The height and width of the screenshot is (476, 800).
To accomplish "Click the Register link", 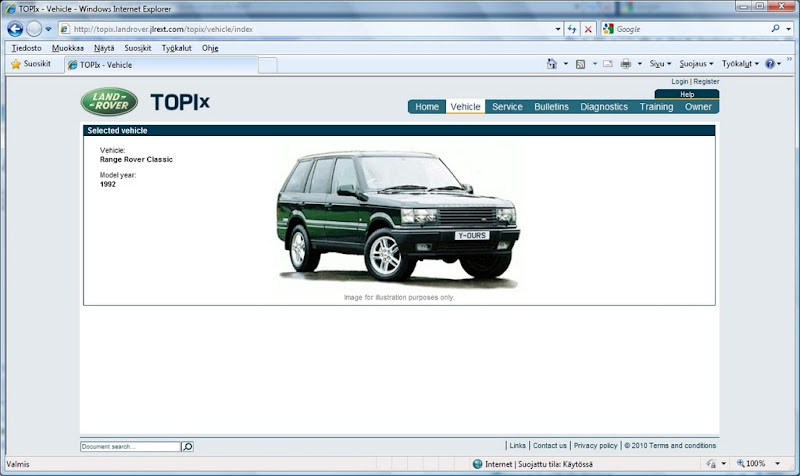I will [706, 82].
